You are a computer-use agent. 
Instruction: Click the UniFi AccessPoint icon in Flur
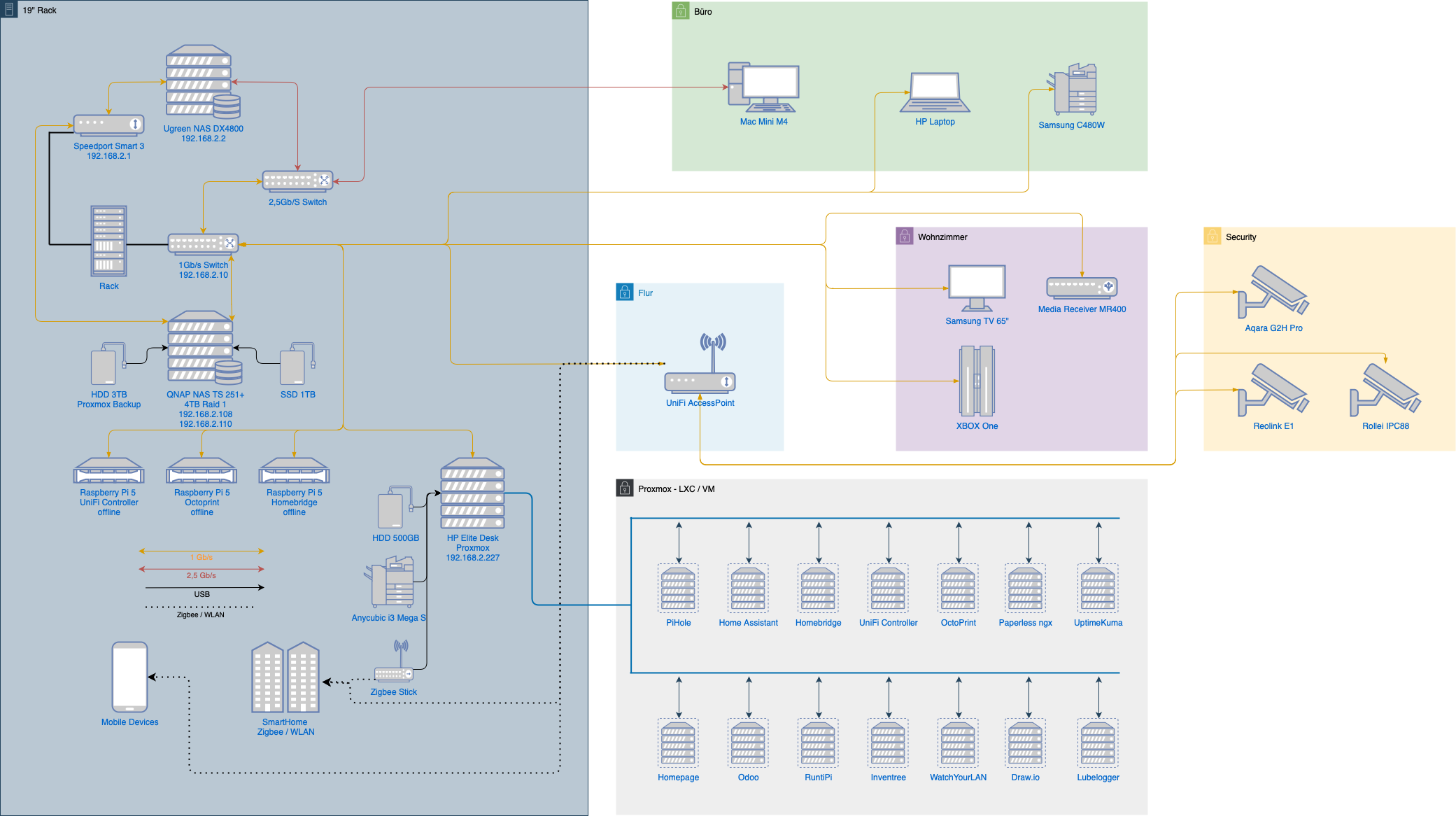[x=699, y=380]
